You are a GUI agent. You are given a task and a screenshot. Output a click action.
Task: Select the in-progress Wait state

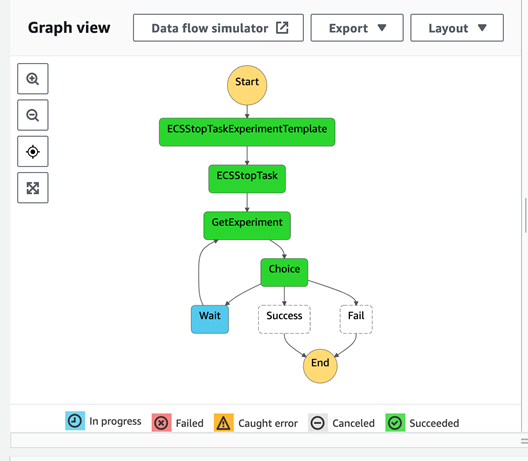coord(210,319)
